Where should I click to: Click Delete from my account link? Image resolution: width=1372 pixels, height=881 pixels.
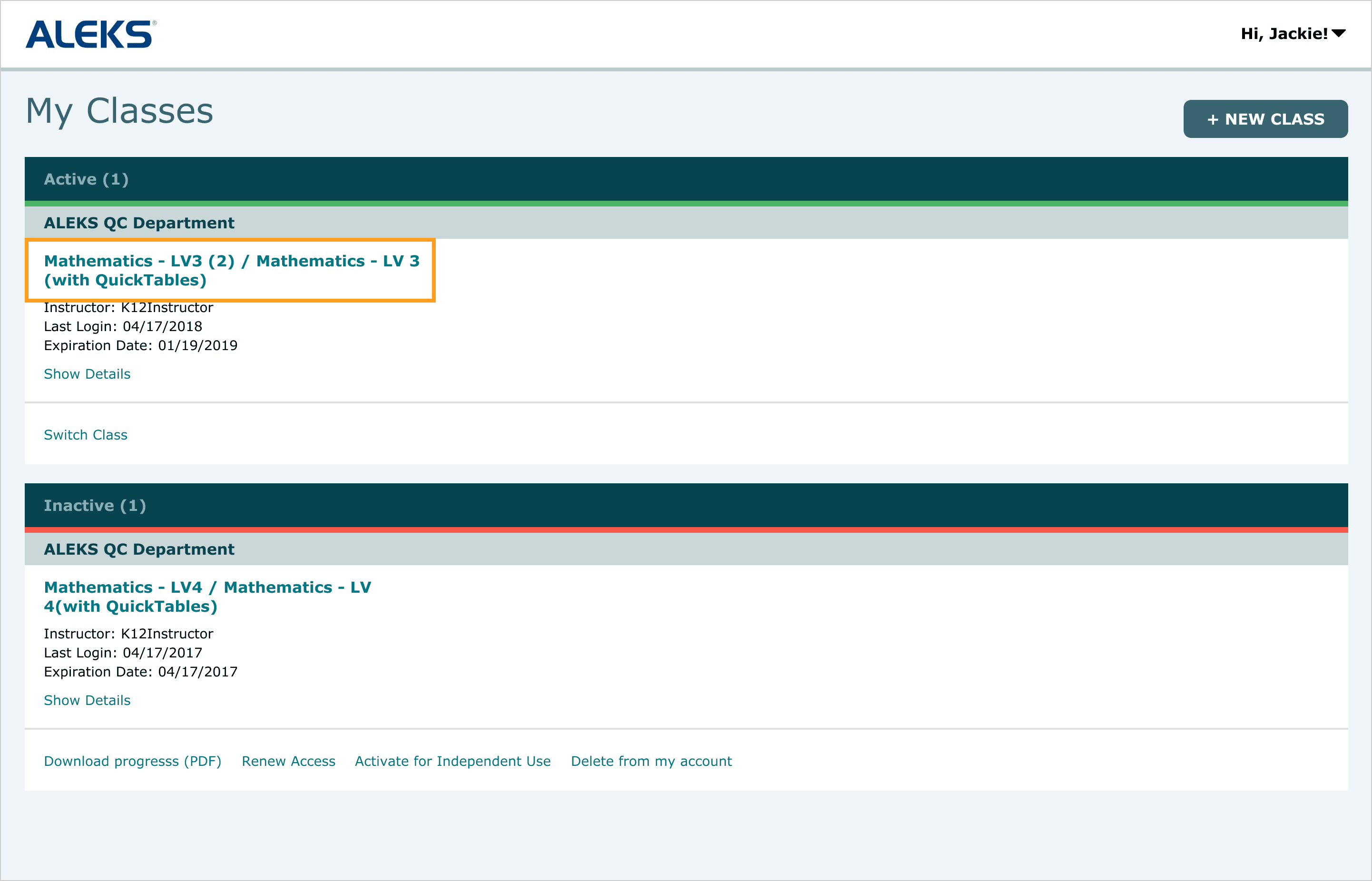[651, 761]
